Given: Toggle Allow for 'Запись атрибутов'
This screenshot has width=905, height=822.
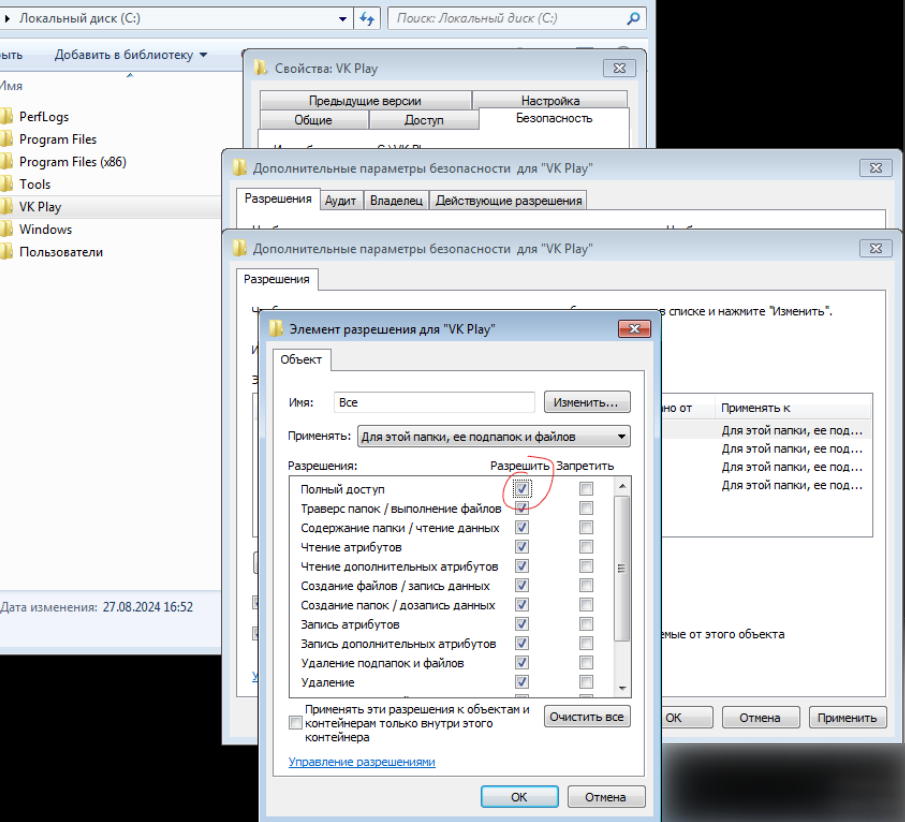Looking at the screenshot, I should pos(522,624).
